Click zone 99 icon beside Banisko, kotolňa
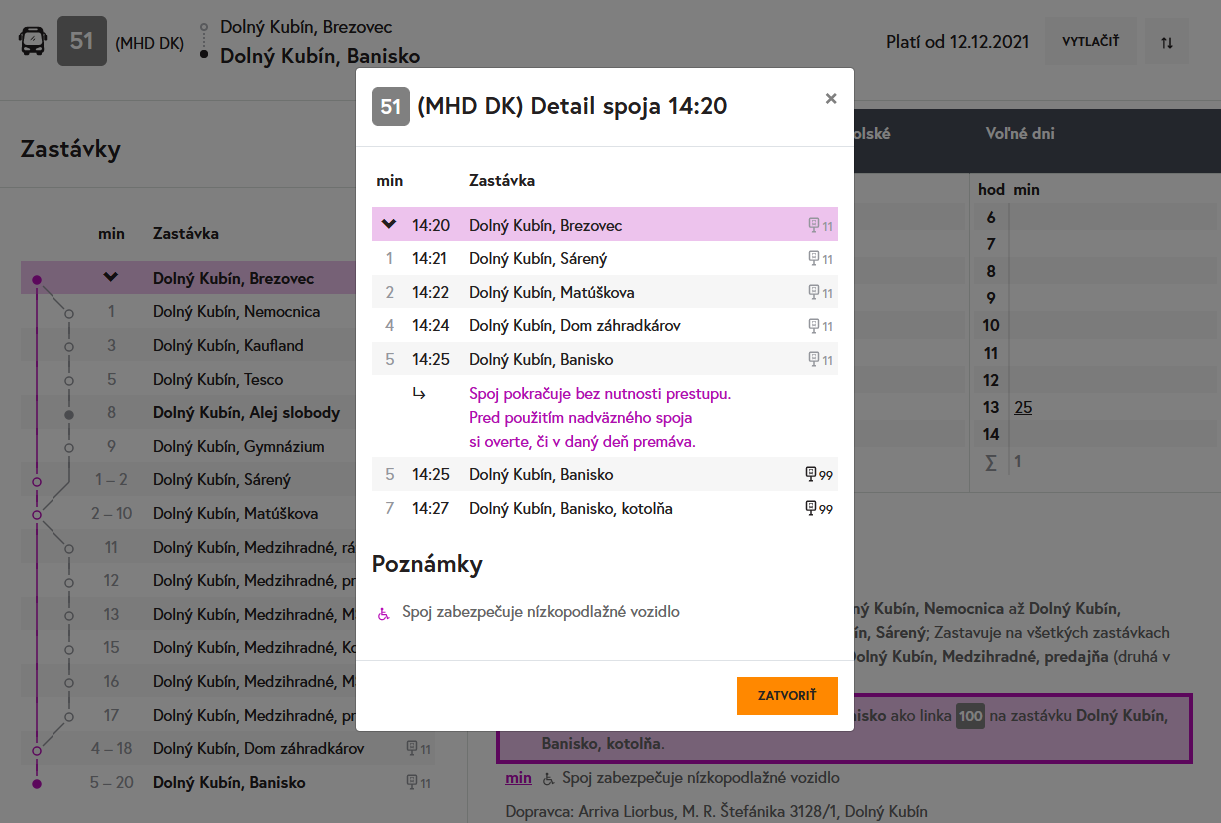Viewport: 1221px width, 823px height. [819, 509]
